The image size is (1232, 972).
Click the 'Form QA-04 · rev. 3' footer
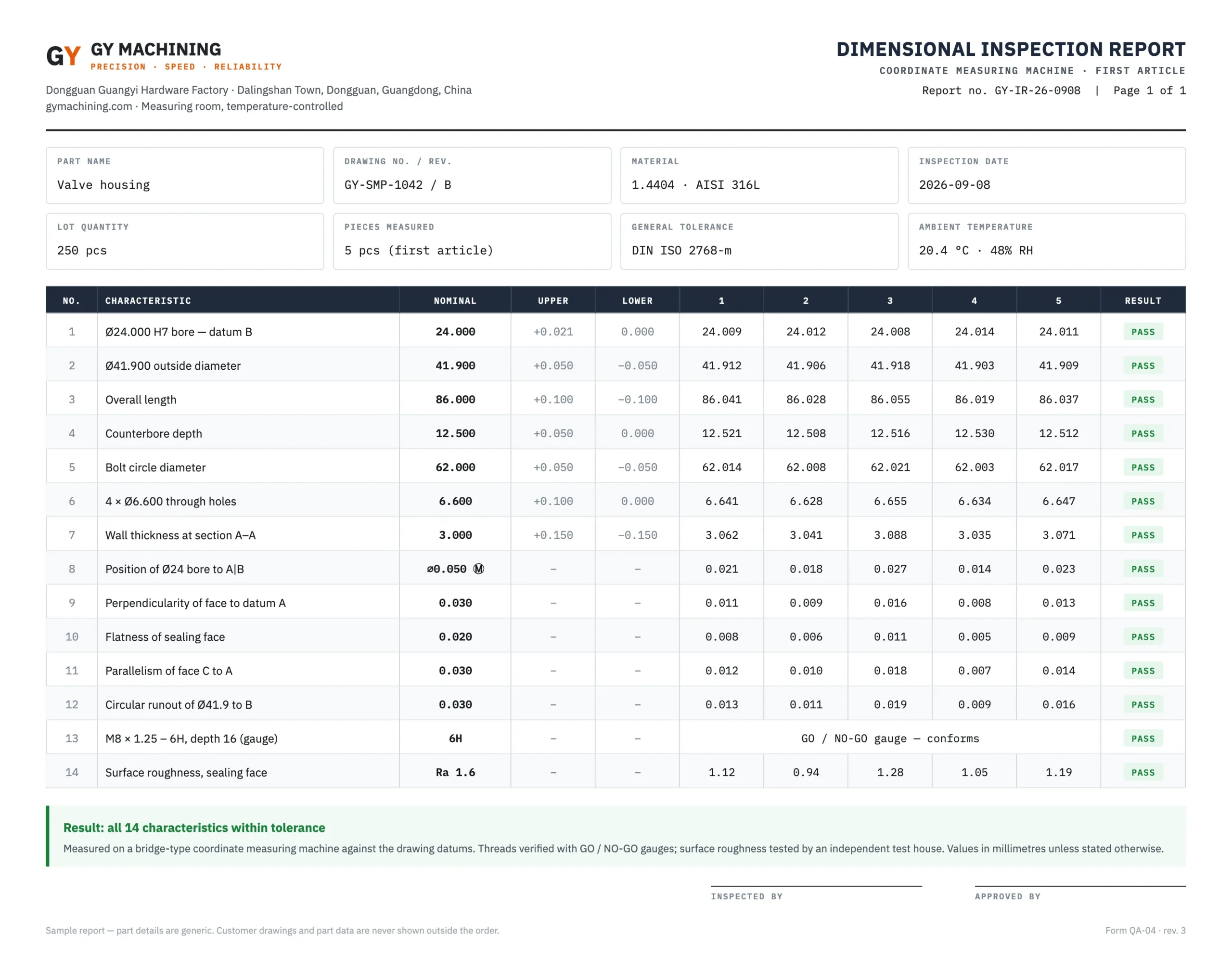pyautogui.click(x=1145, y=931)
